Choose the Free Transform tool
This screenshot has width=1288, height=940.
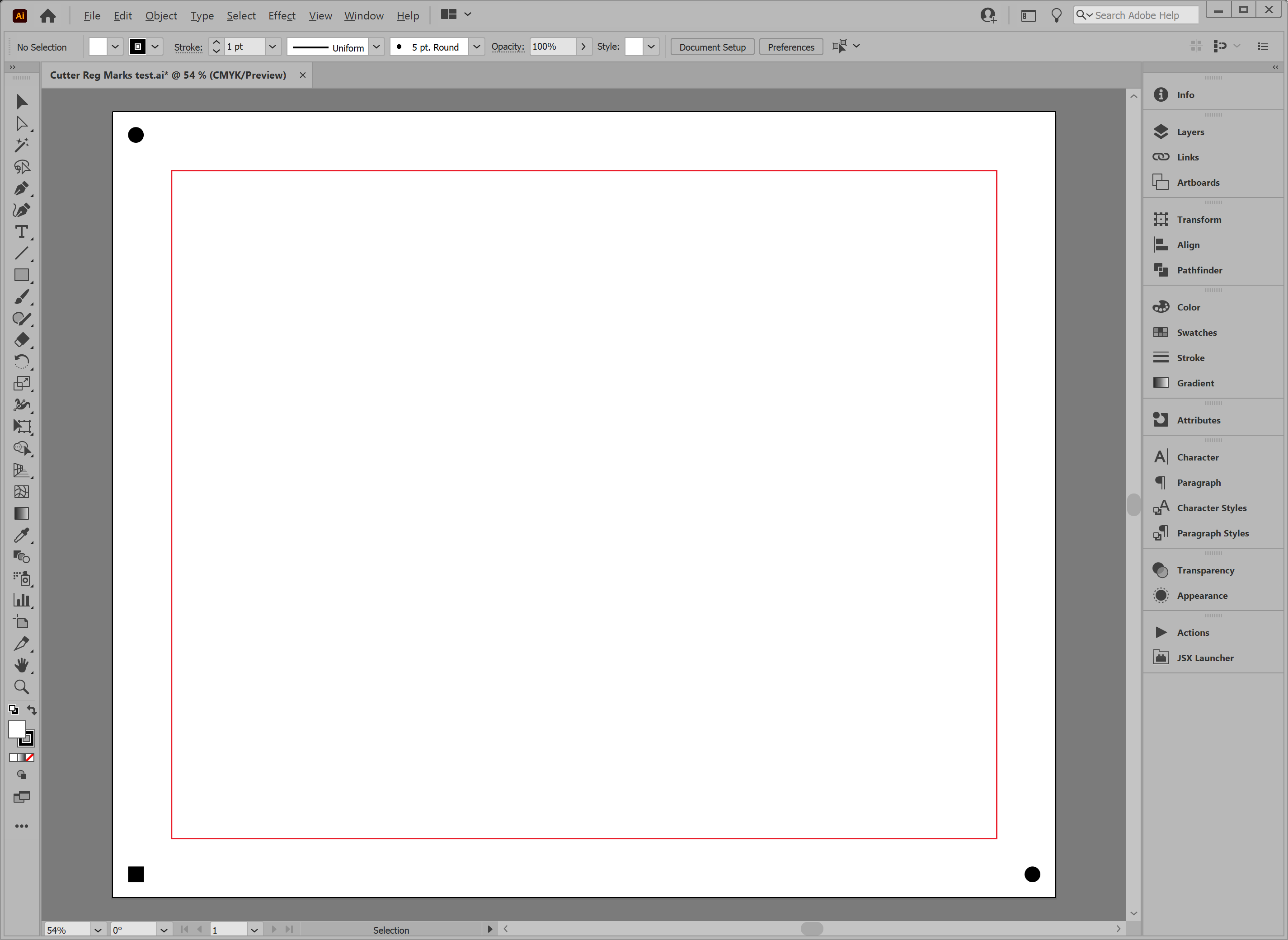(x=22, y=426)
